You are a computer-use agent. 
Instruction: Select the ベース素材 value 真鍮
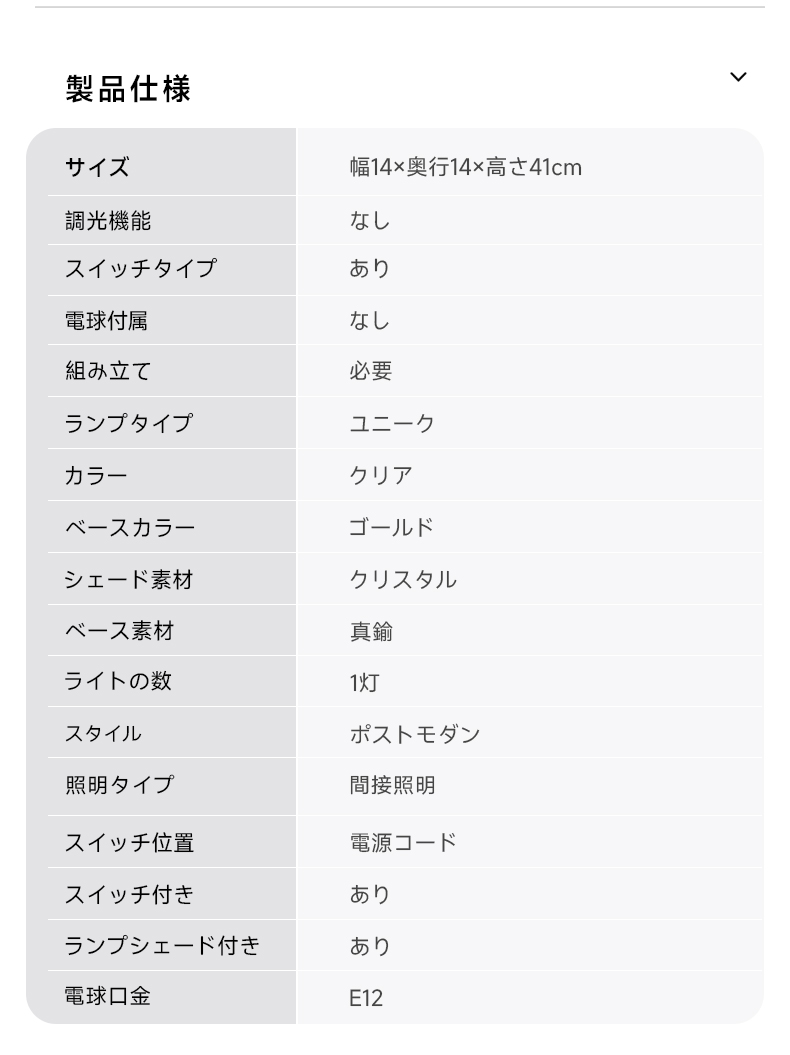coord(371,631)
